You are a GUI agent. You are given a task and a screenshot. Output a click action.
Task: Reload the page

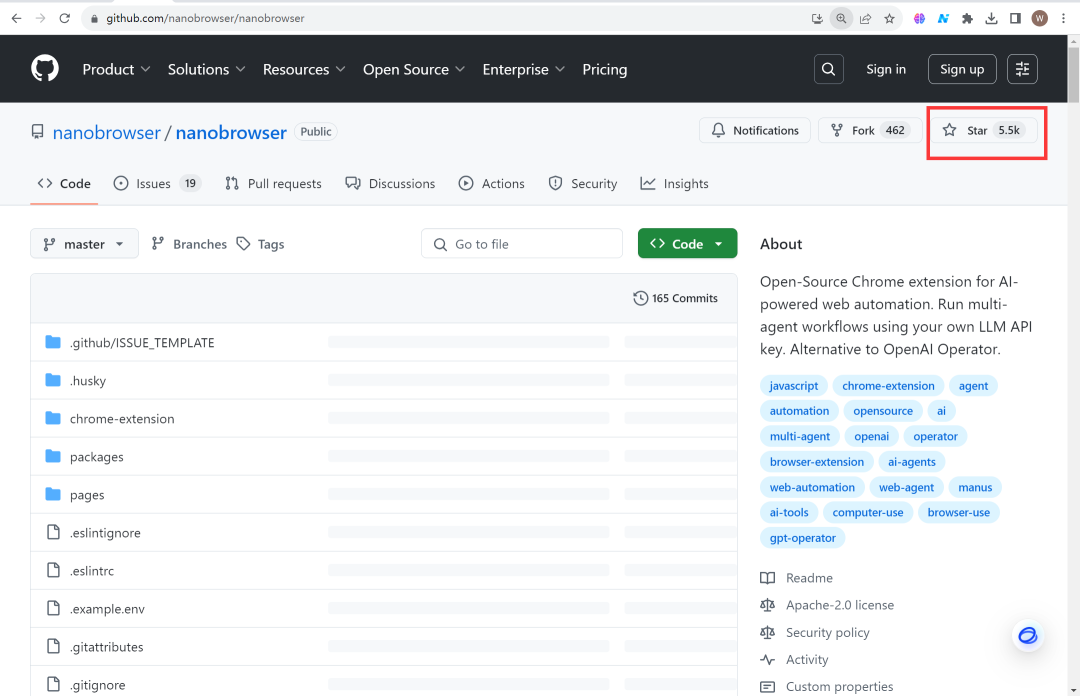coord(65,18)
